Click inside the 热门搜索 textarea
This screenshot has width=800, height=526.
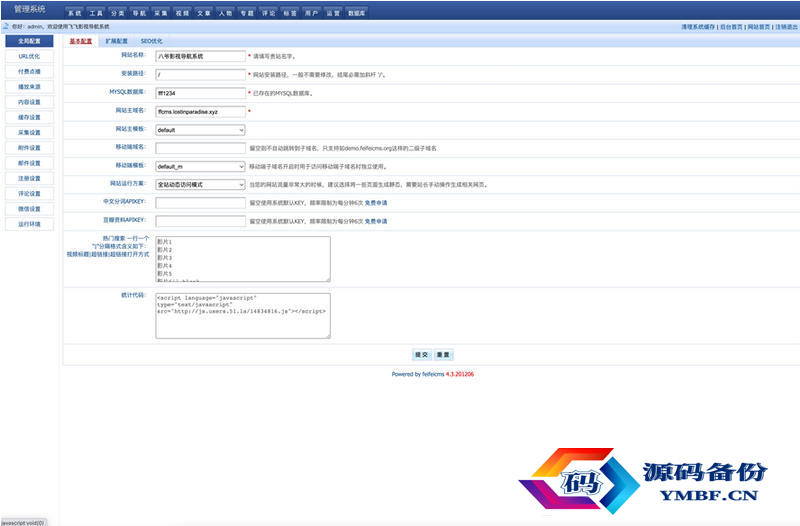coord(243,259)
